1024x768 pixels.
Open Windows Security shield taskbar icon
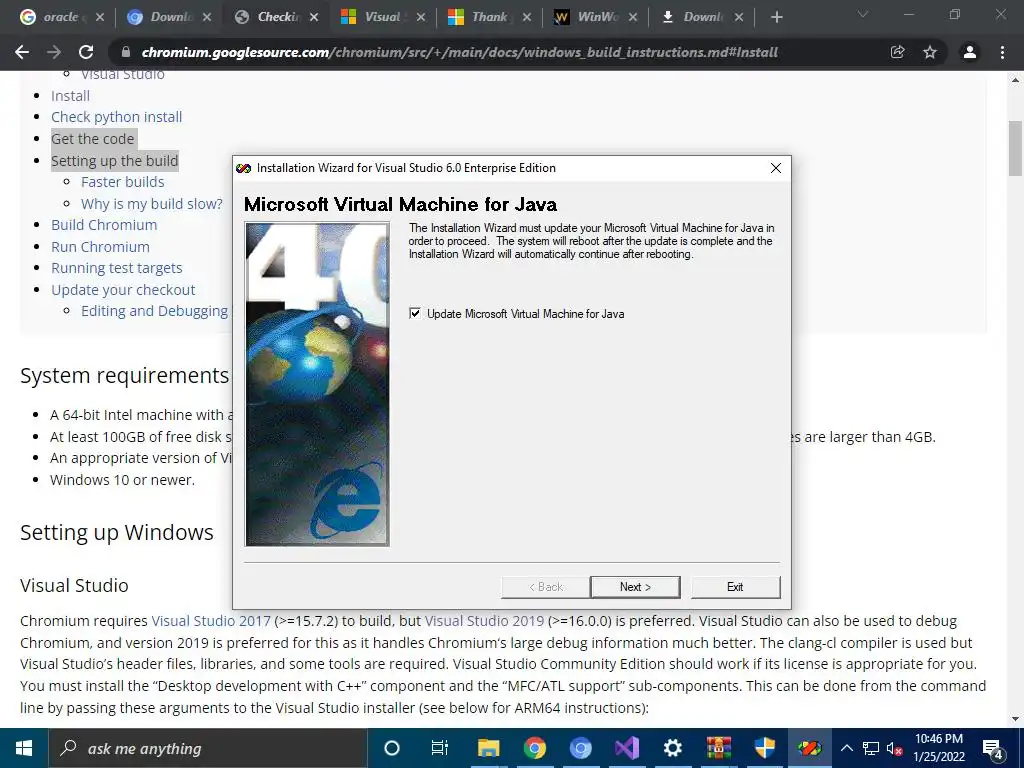click(x=764, y=748)
